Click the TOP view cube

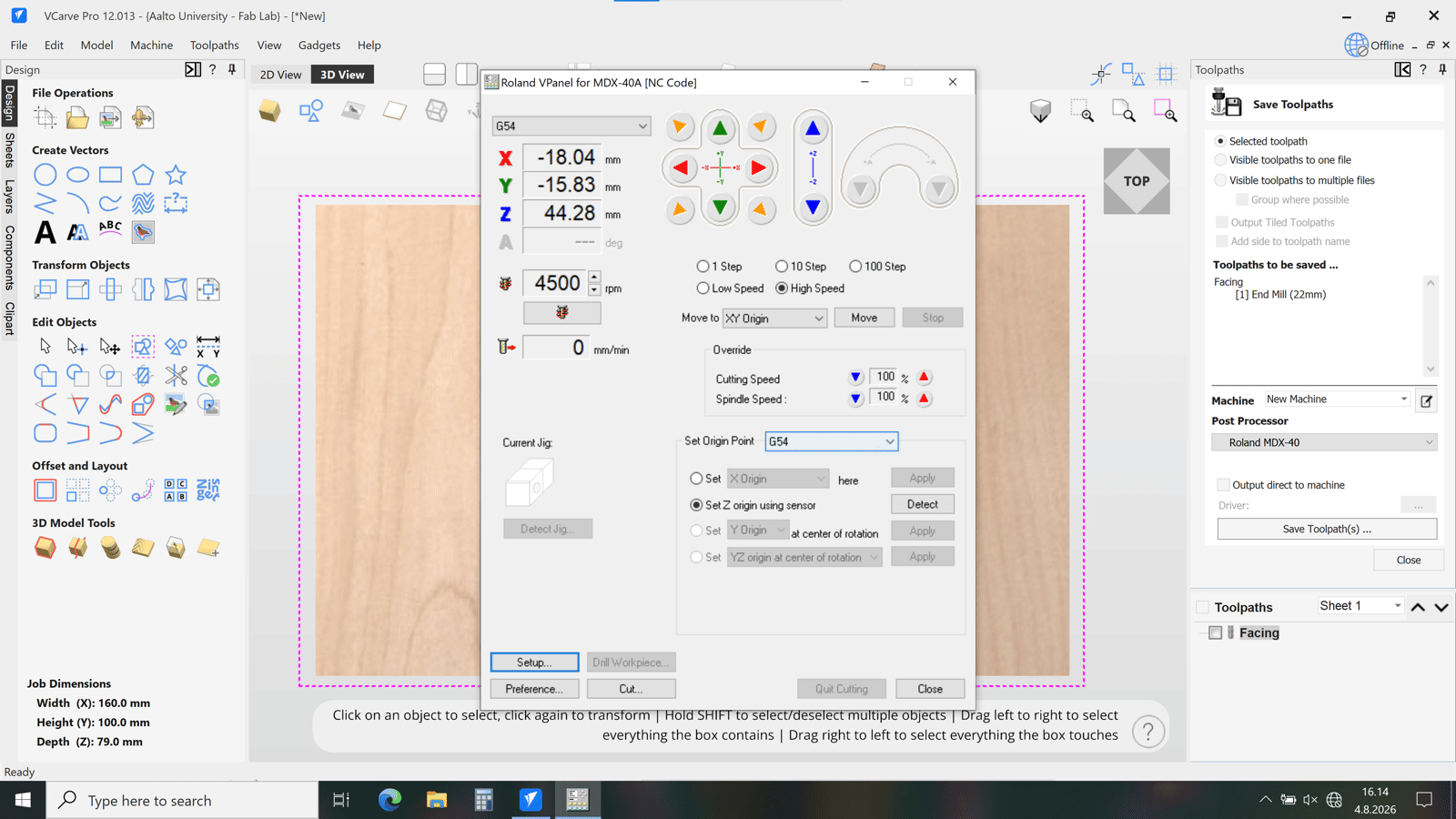pos(1137,181)
